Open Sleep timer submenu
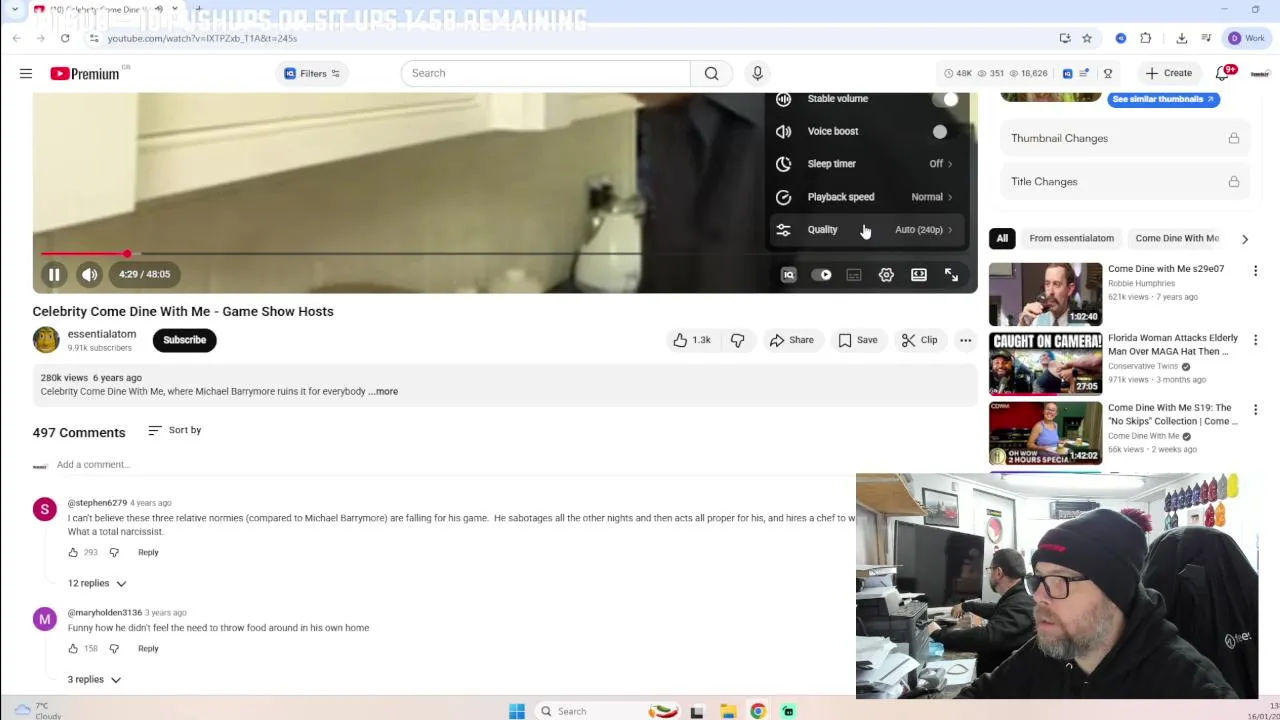1280x720 pixels. pos(866,164)
